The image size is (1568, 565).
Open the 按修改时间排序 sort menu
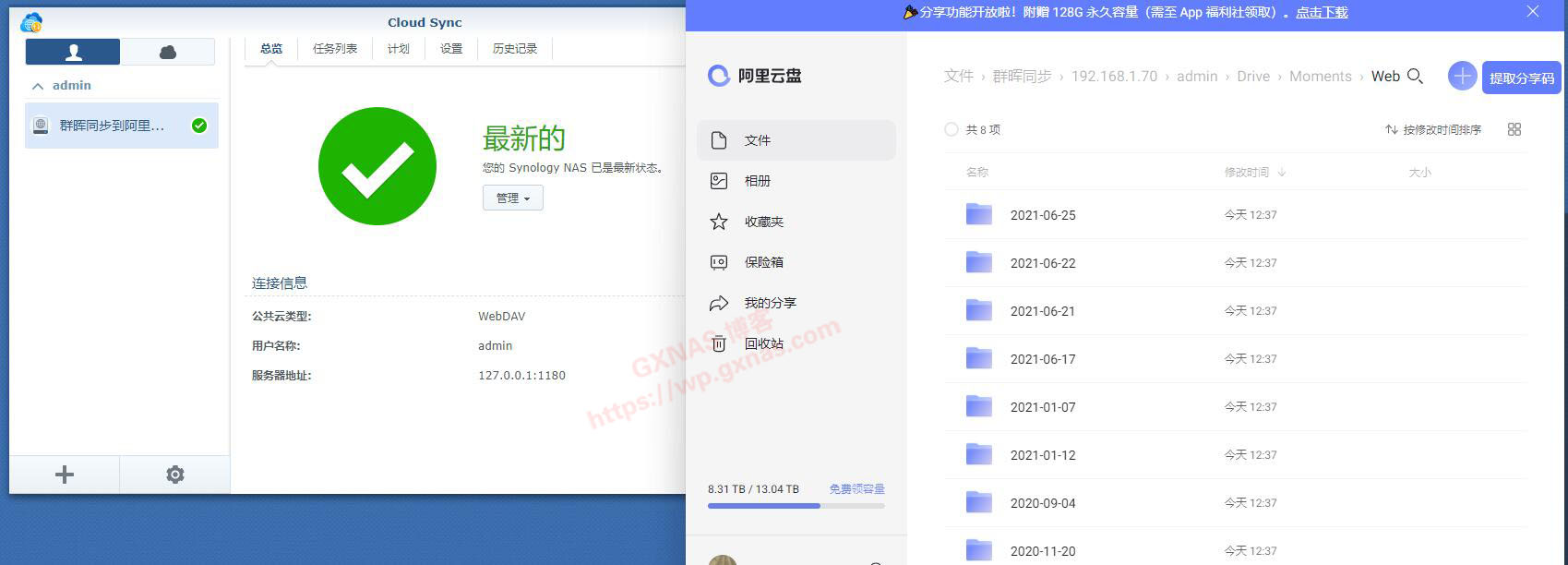tap(1433, 130)
